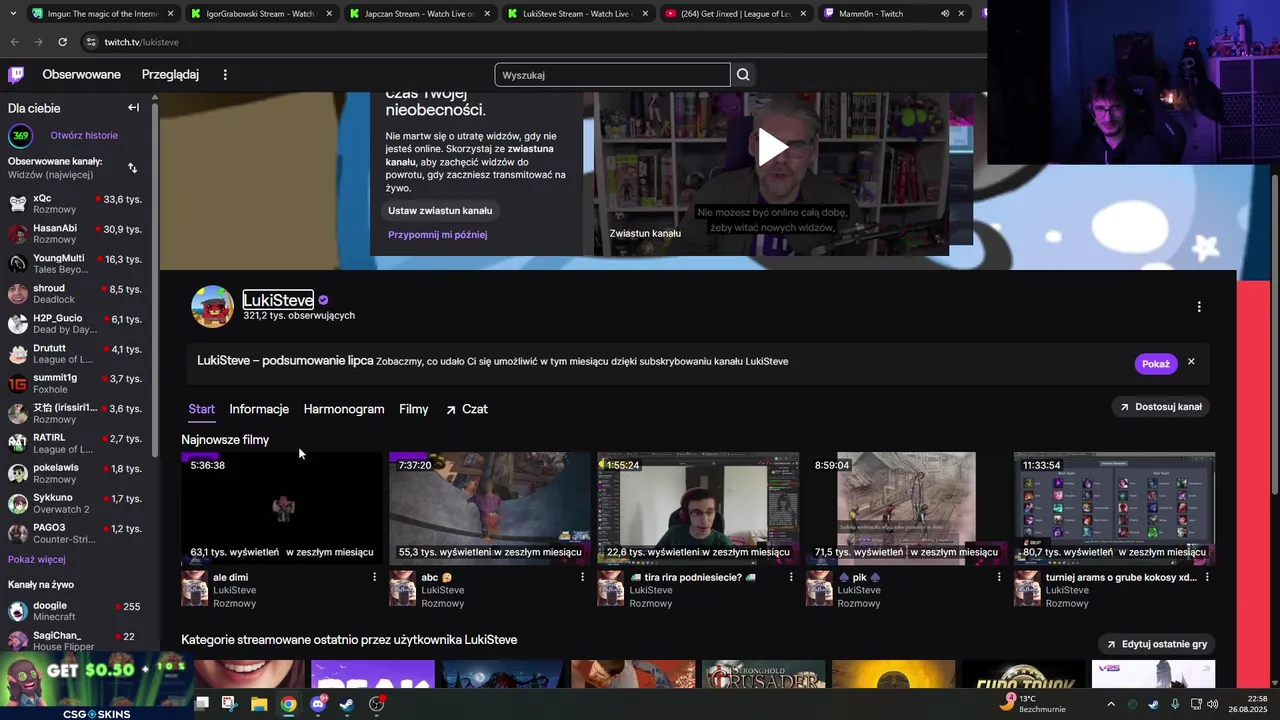Open the Obserwowane navigation link
The height and width of the screenshot is (720, 1280).
[x=81, y=75]
